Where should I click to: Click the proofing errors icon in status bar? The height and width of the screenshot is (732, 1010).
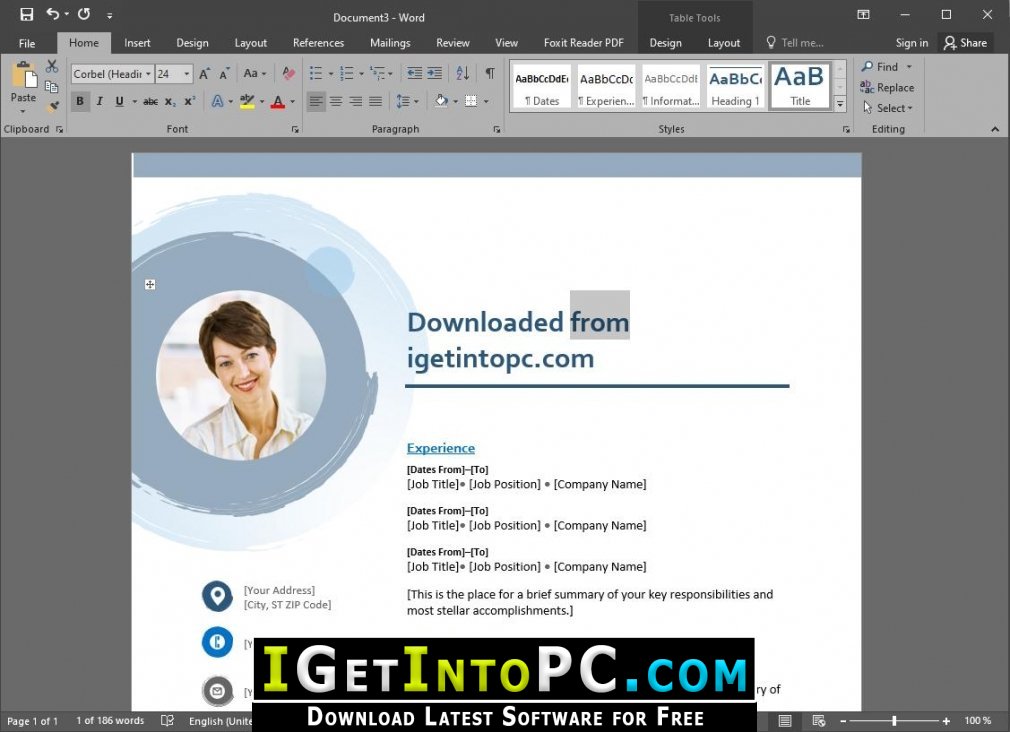coord(167,720)
